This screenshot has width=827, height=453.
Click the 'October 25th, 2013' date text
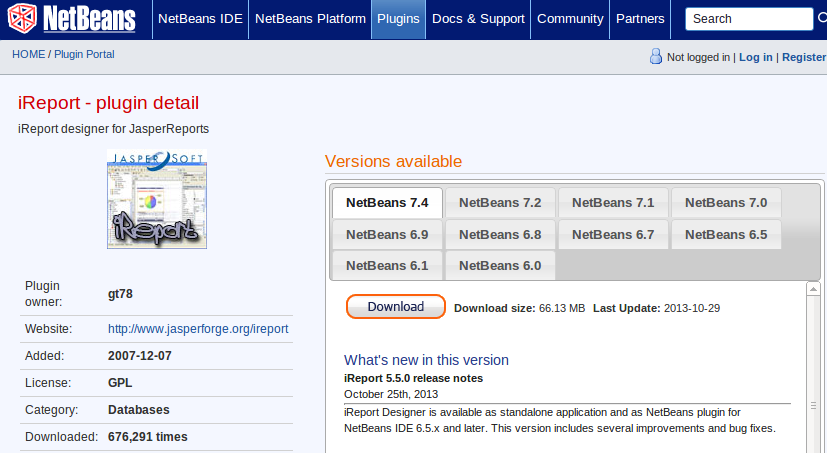click(x=391, y=394)
